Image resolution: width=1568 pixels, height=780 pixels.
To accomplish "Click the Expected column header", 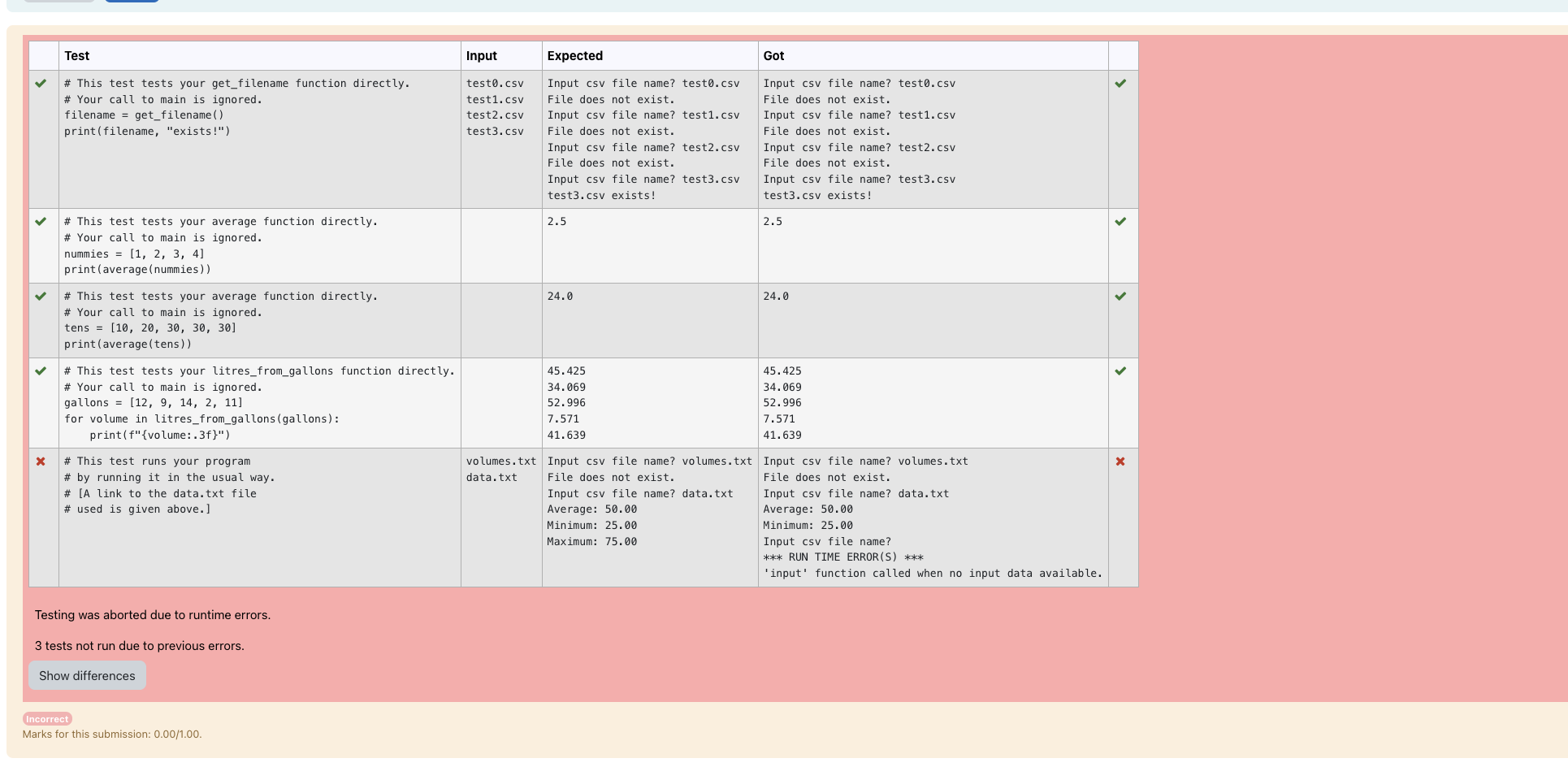I will [x=575, y=56].
